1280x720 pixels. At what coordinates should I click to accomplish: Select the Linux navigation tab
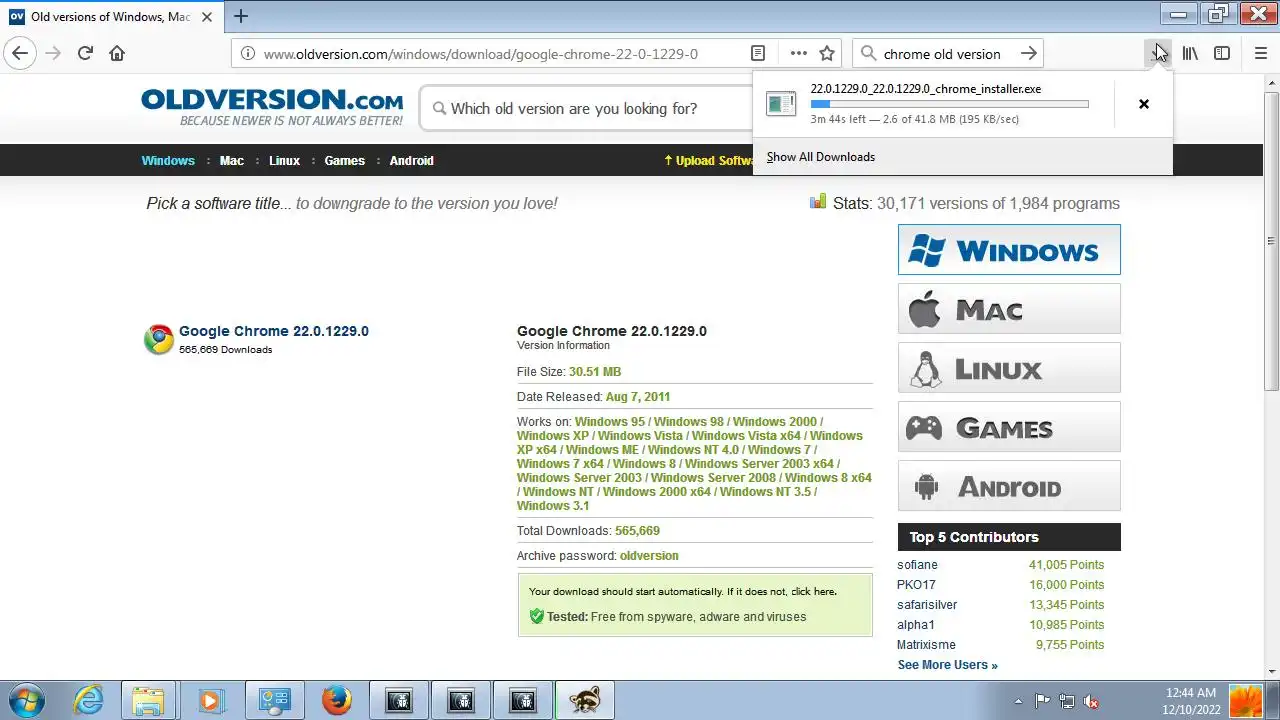[x=284, y=160]
